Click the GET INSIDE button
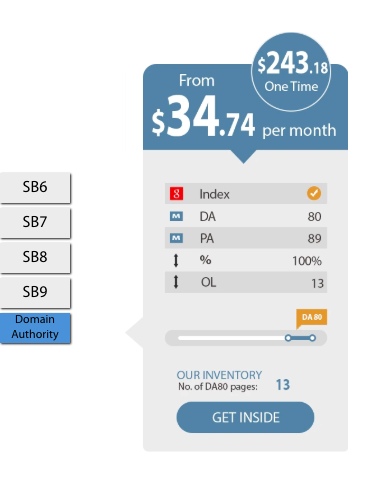Screen dimensions: 387x482 [245, 417]
